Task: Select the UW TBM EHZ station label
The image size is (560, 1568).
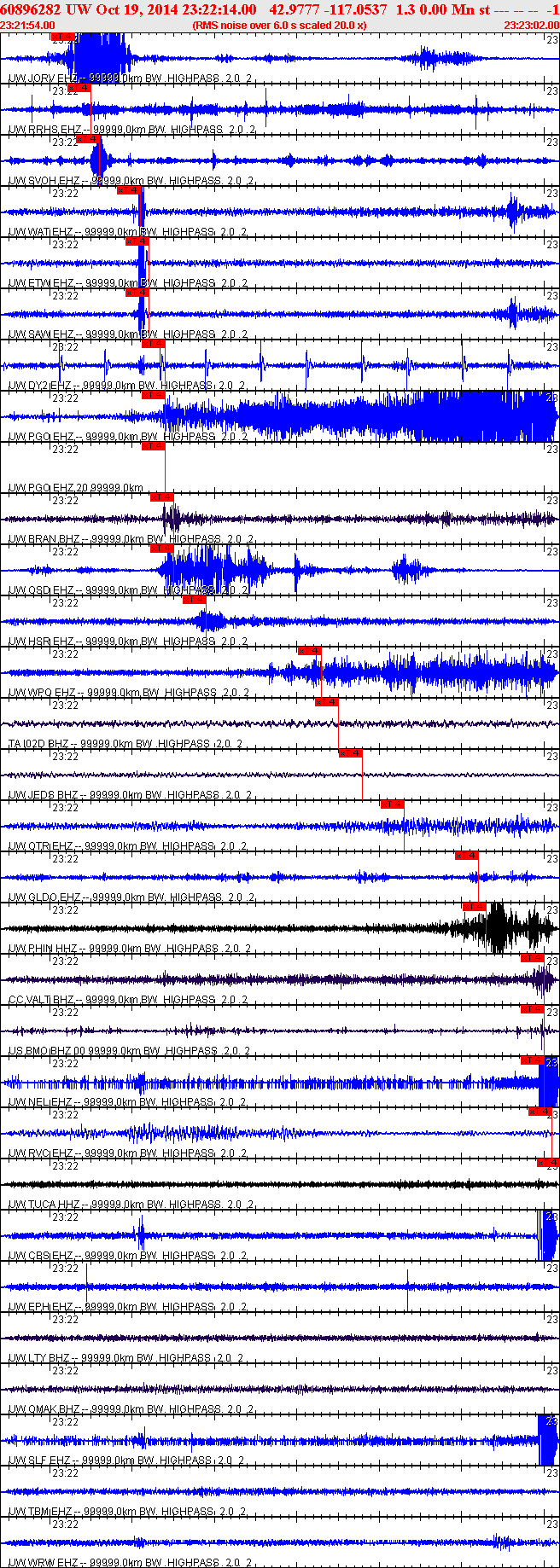Action: [128, 1512]
